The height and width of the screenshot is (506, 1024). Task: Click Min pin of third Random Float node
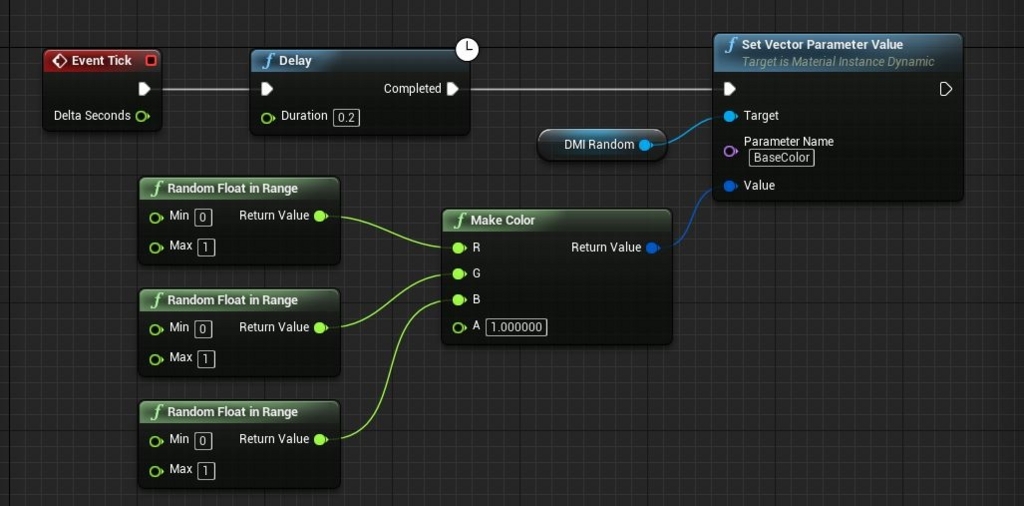coord(156,441)
